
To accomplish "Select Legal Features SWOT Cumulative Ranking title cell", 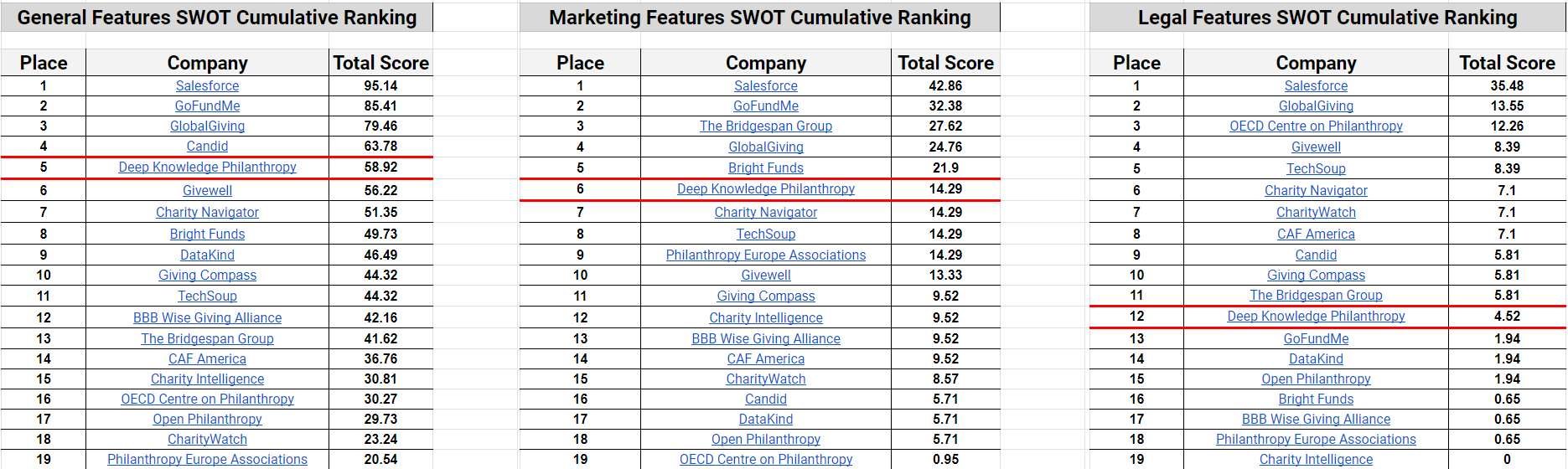I will point(1327,18).
